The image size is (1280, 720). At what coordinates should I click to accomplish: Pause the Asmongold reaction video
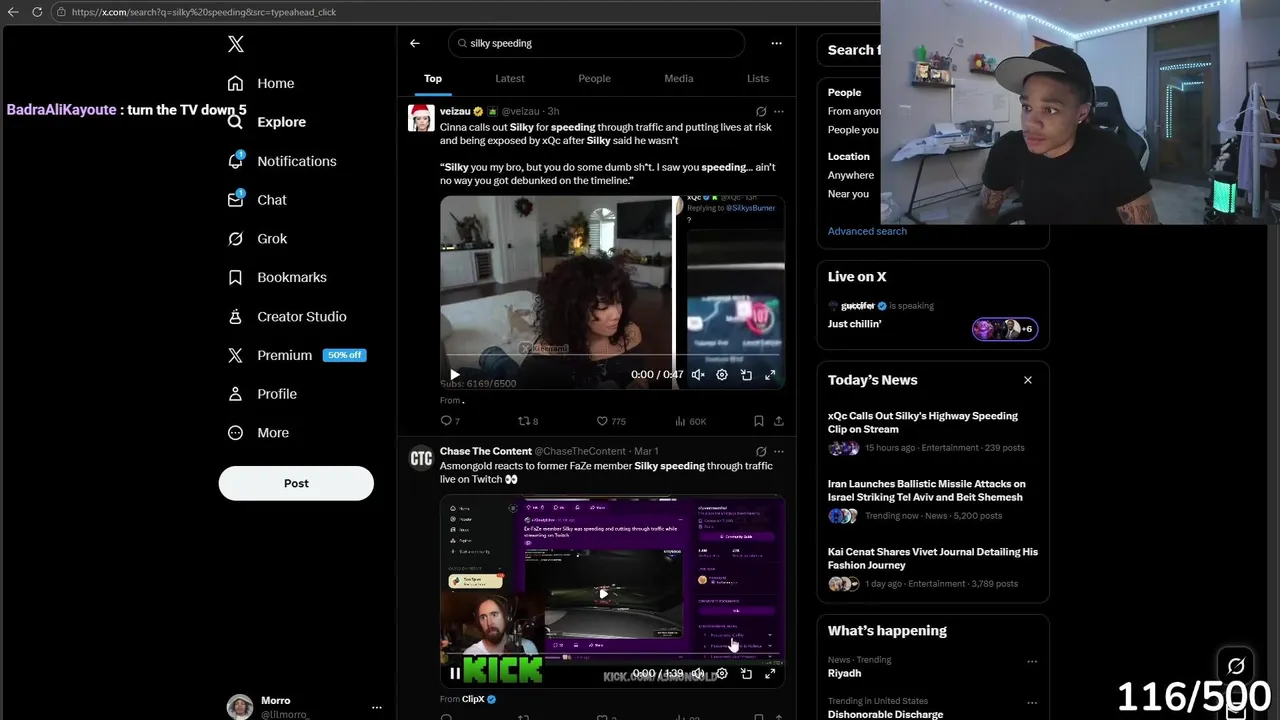[455, 674]
